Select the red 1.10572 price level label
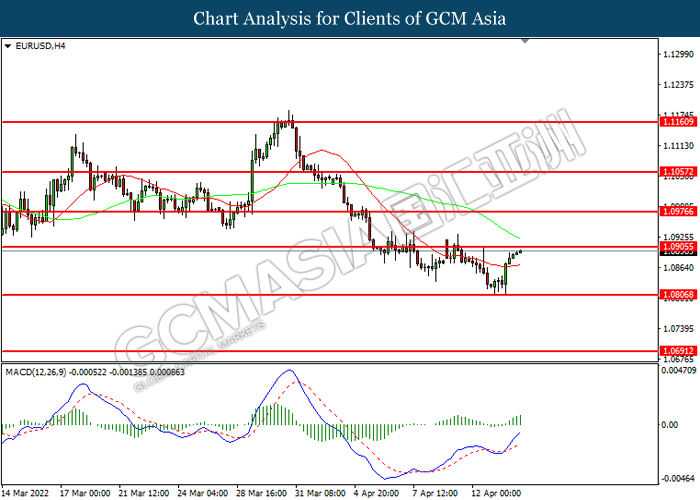700x500 pixels. tap(678, 172)
